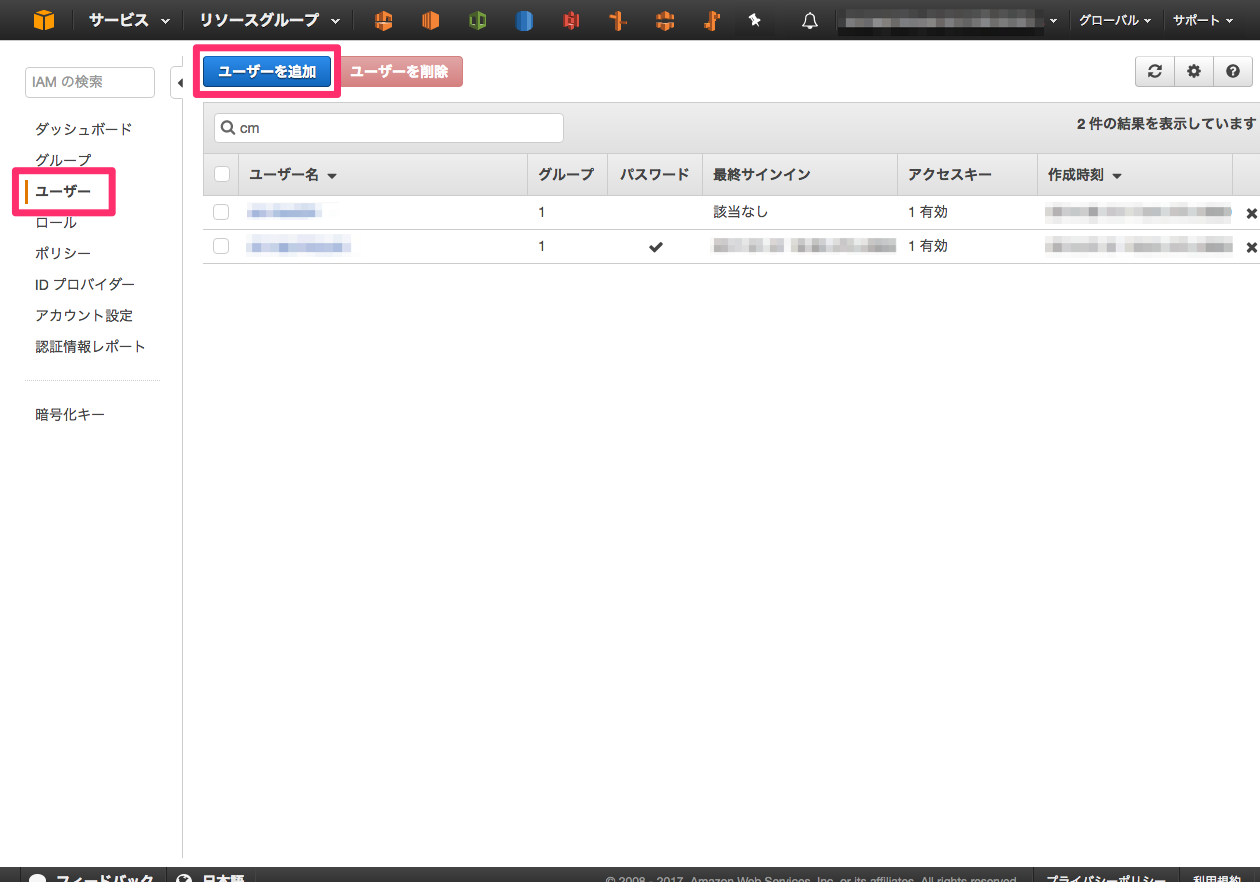
Task: Open help with the question mark icon
Action: coord(1232,71)
